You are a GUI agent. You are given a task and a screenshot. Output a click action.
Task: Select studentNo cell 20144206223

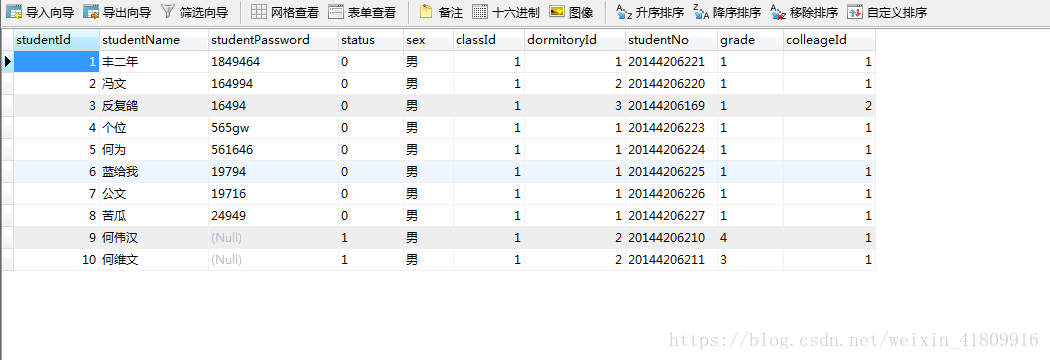pyautogui.click(x=671, y=128)
